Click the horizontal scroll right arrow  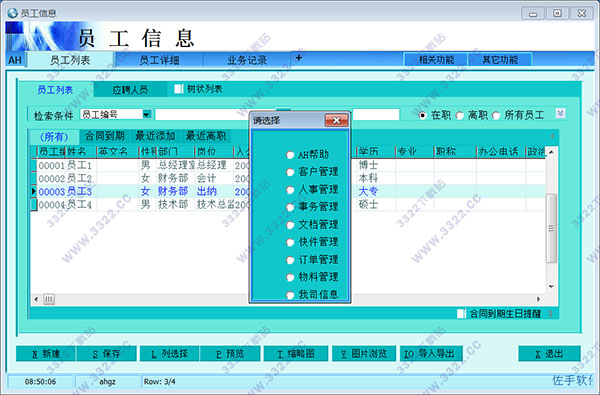click(538, 299)
